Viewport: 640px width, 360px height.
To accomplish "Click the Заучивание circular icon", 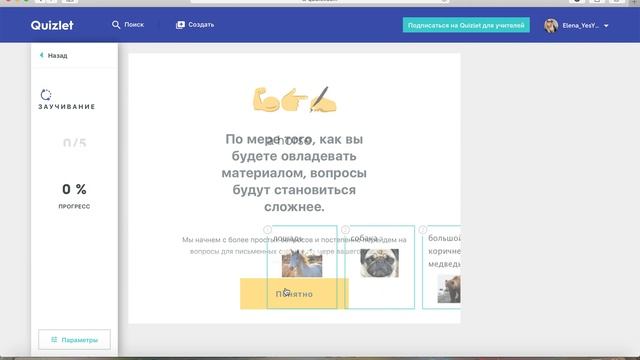I will click(46, 95).
